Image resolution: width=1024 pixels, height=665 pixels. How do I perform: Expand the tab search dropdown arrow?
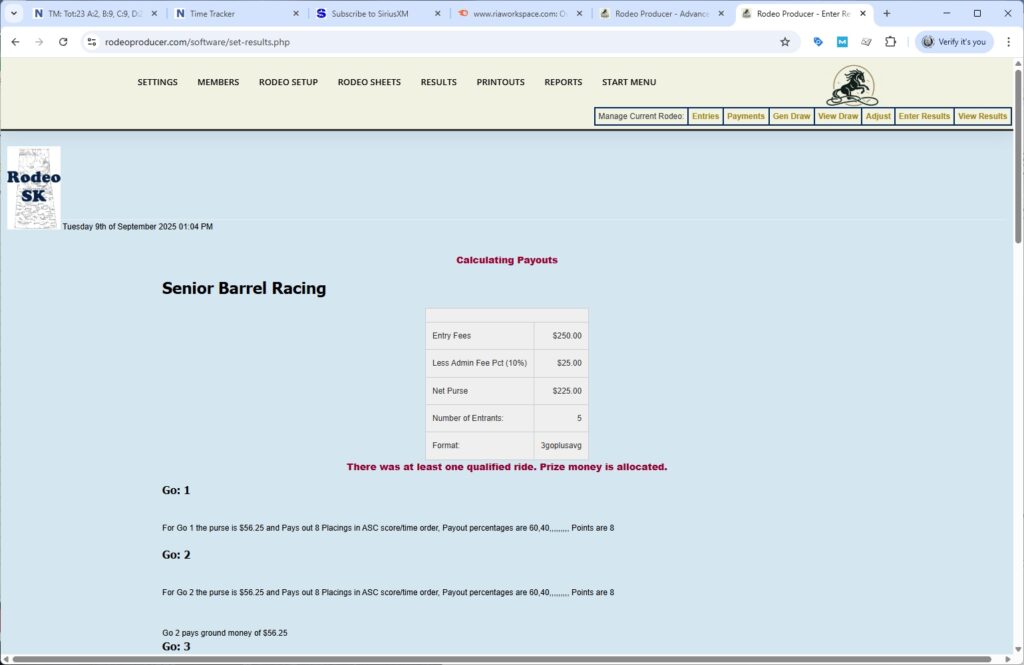pos(14,14)
